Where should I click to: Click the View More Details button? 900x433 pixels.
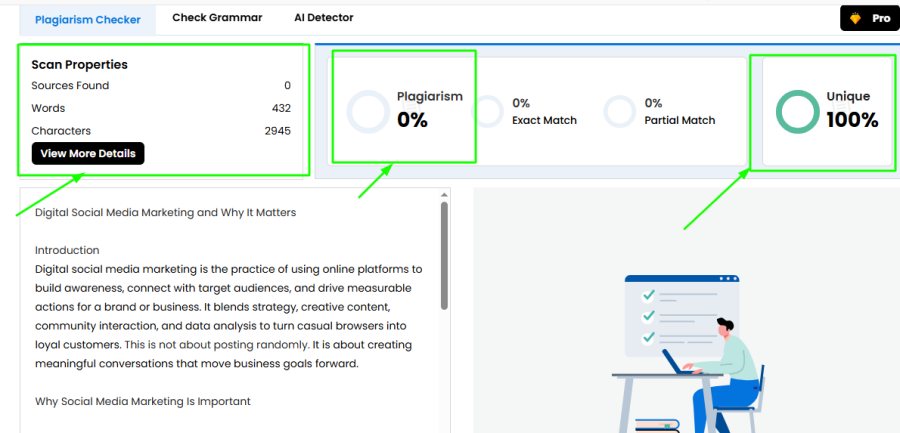click(88, 153)
